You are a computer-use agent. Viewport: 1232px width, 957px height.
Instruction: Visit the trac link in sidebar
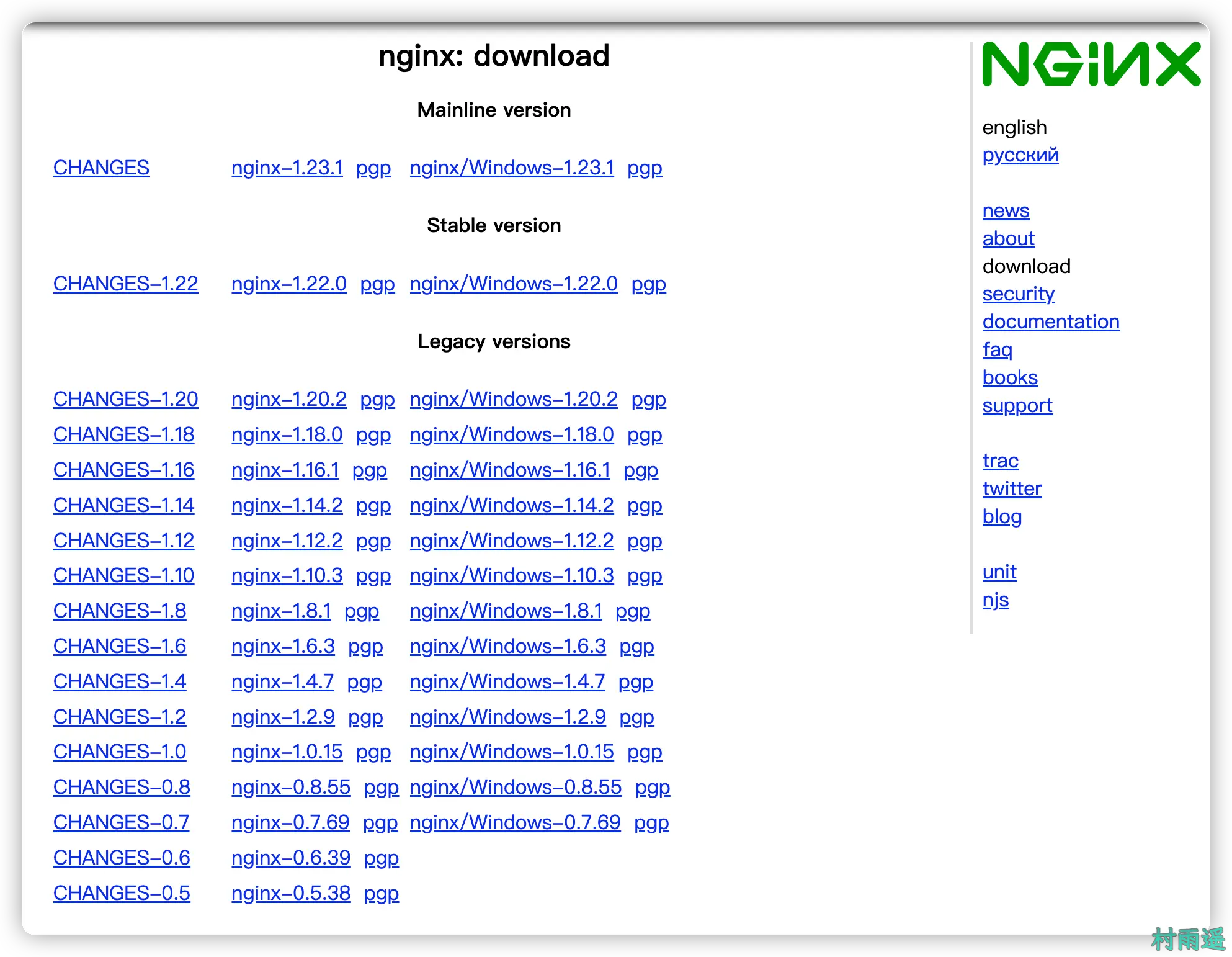[x=1000, y=461]
